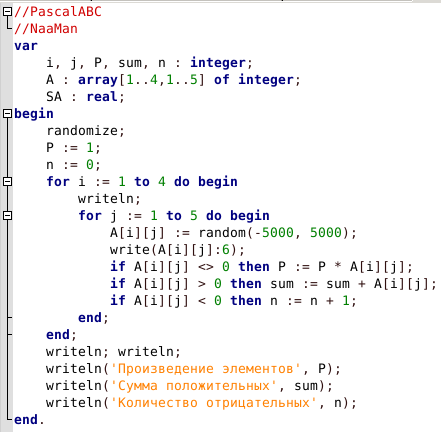
Task: Collapse the //PascalABC comment block fold marker
Action: (x=7, y=12)
